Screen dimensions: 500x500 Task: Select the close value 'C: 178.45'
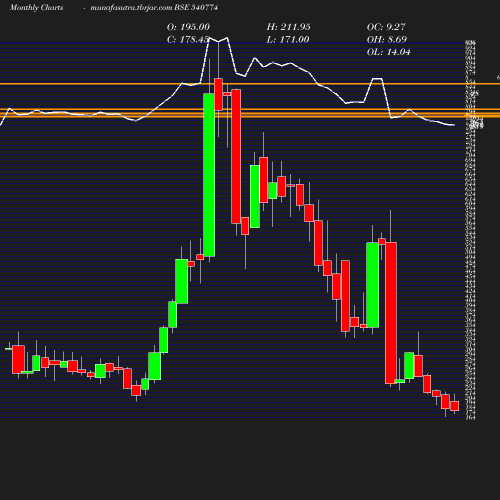[188, 40]
